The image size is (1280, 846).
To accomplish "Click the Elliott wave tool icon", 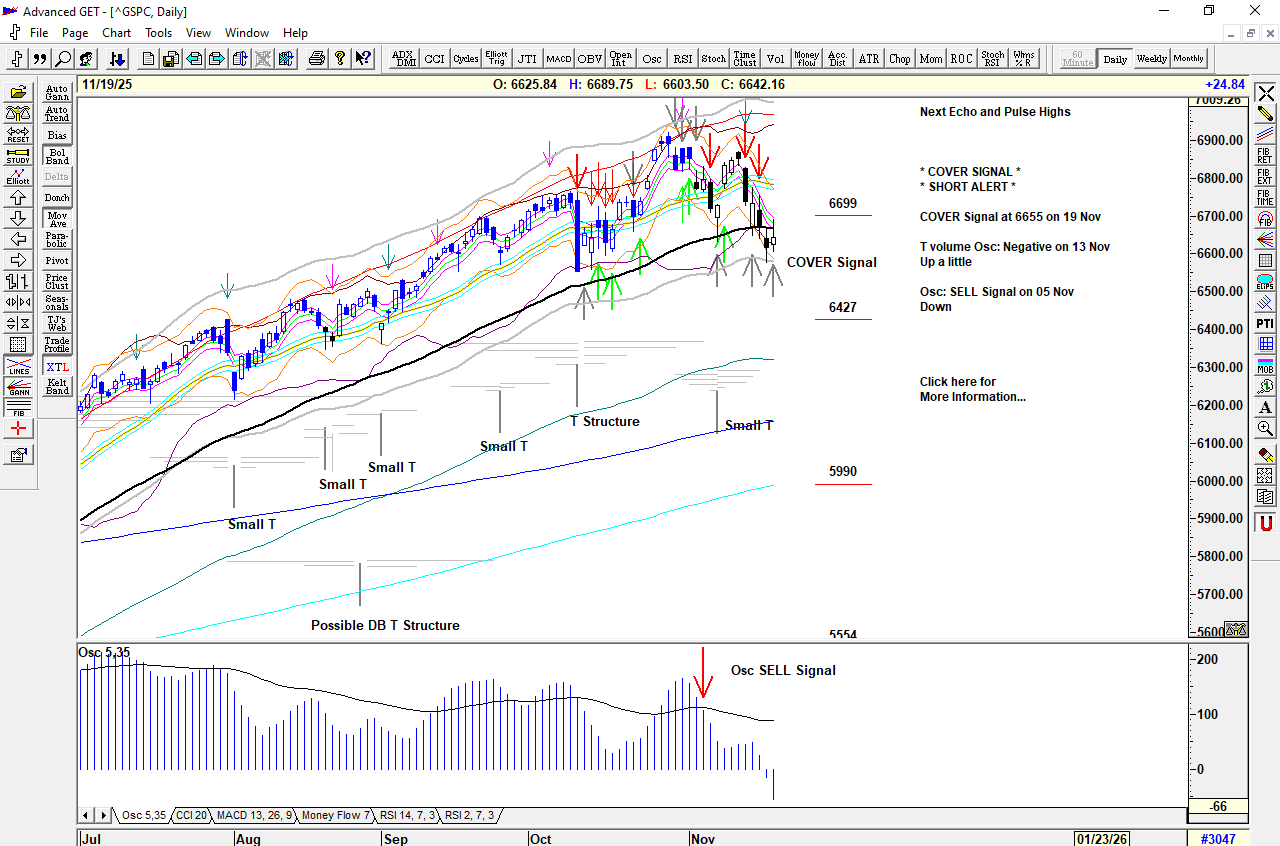I will (x=17, y=176).
